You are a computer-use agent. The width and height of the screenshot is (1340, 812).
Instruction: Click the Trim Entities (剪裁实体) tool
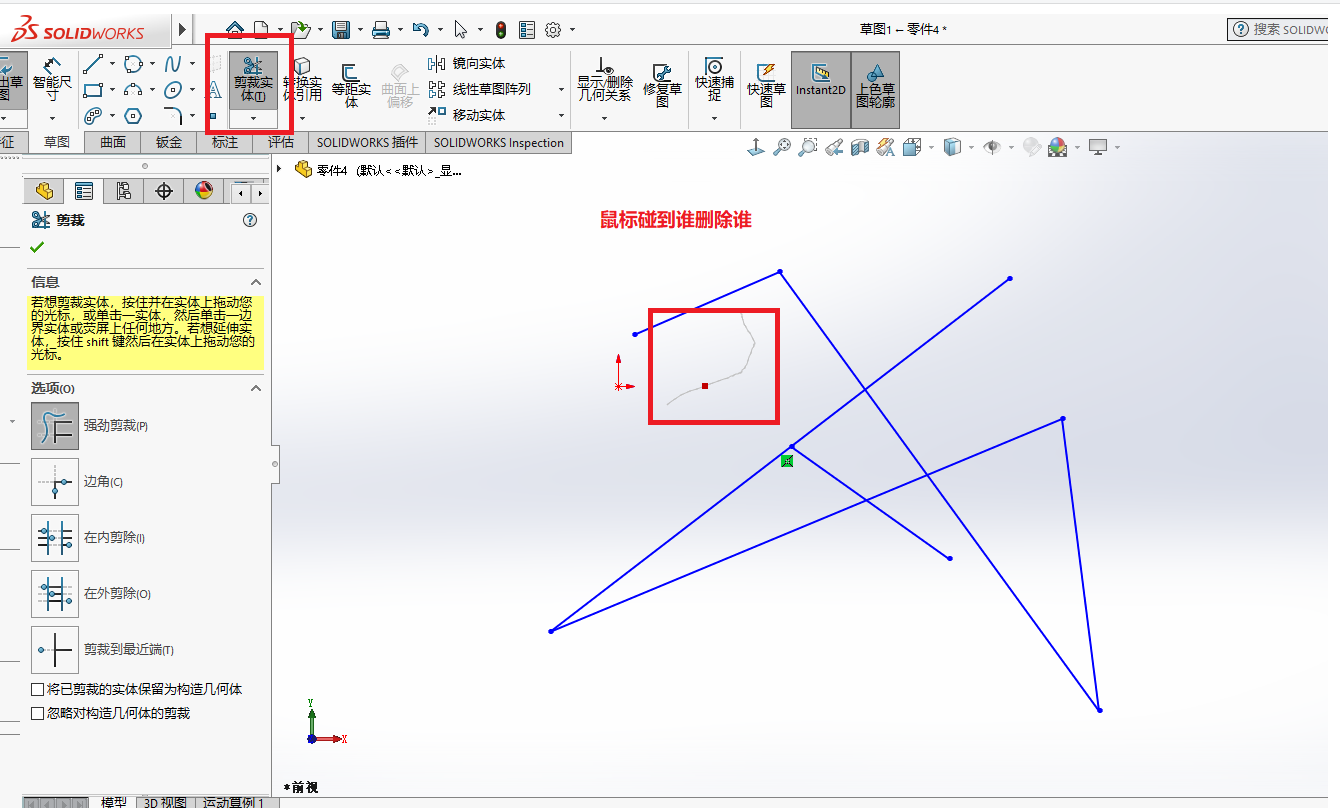click(253, 80)
